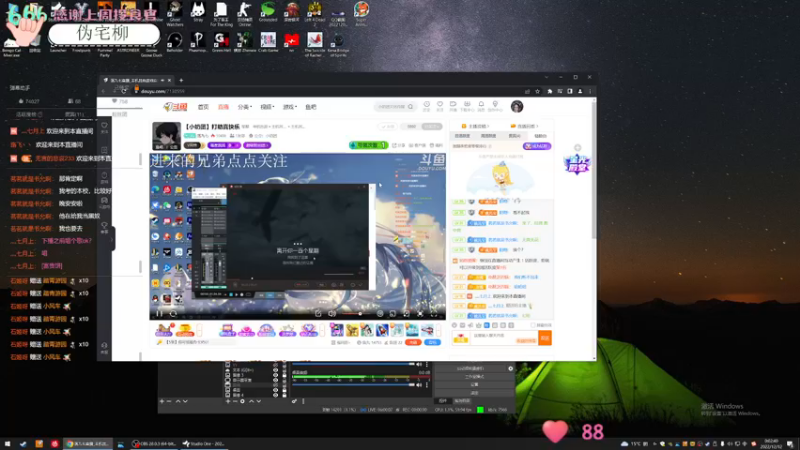
Task: Add a source with OBS plus button
Action: click(x=228, y=402)
